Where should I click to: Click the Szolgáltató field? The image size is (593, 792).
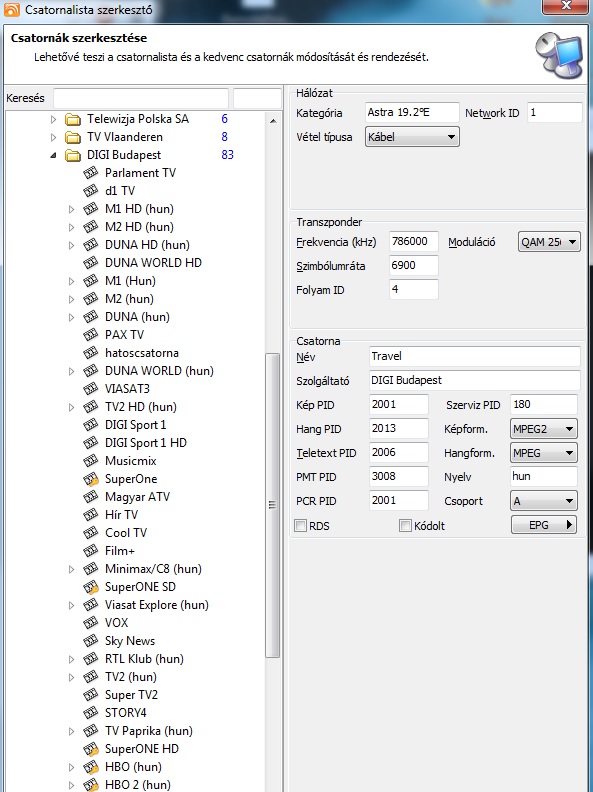[475, 380]
